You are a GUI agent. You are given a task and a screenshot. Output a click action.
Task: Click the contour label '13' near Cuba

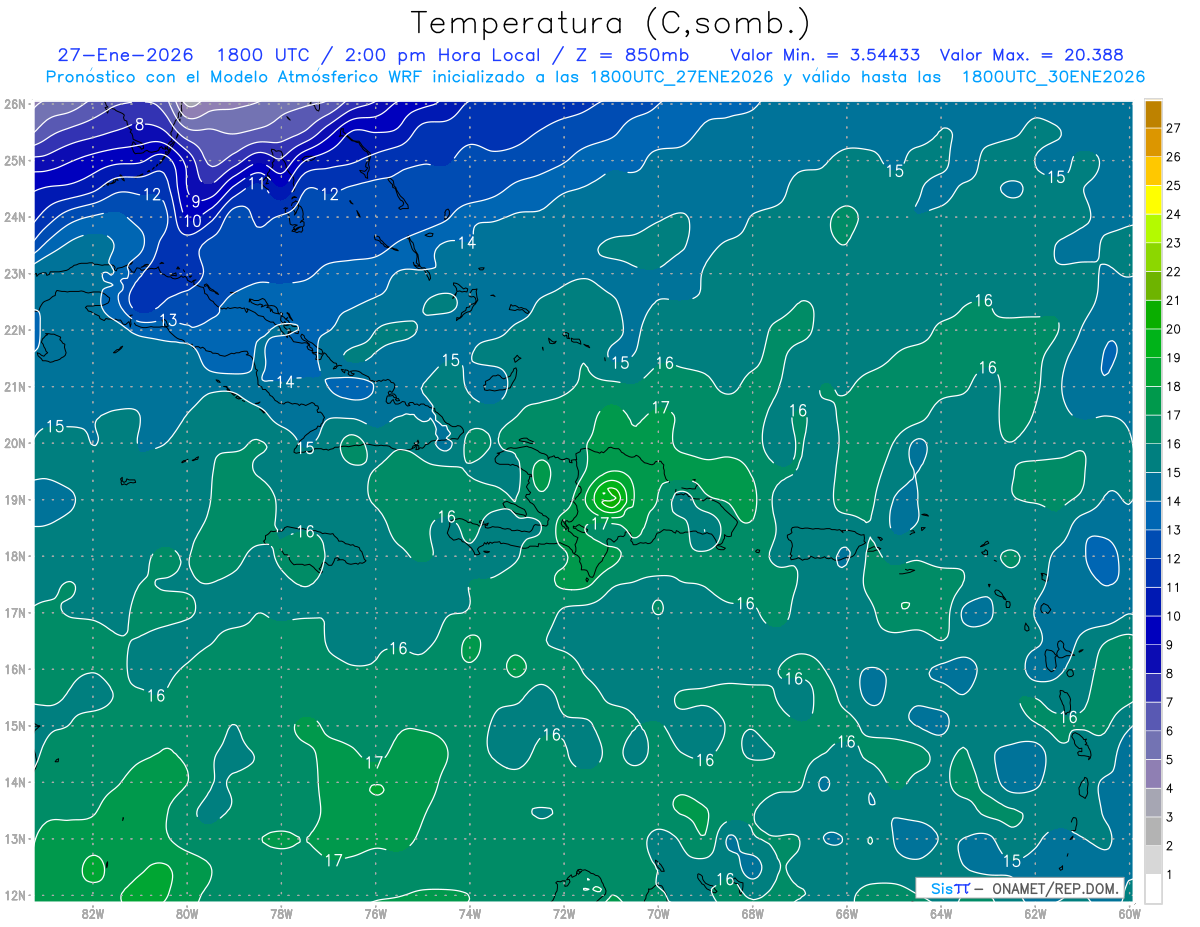168,320
